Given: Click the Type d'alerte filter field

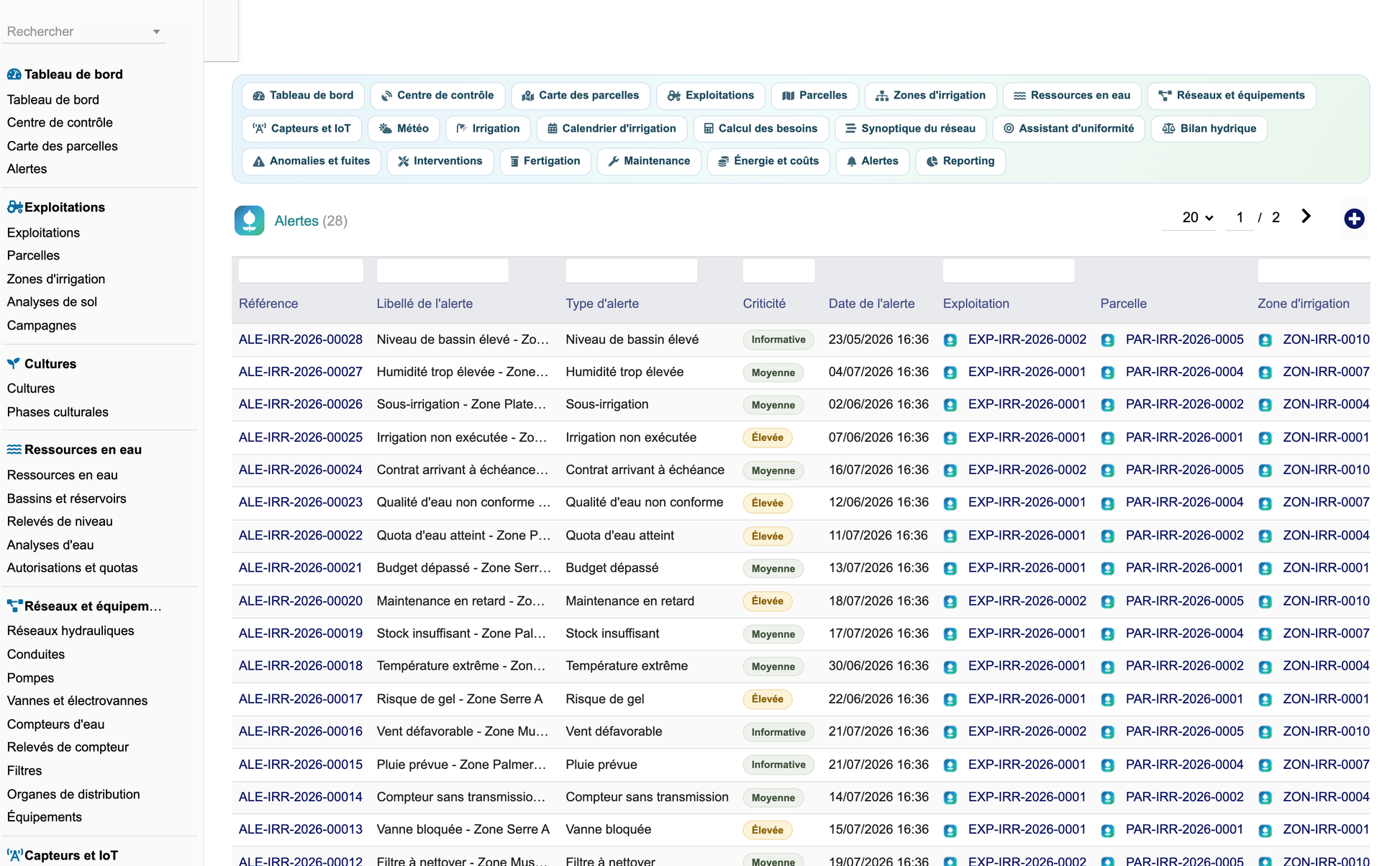Looking at the screenshot, I should tap(632, 271).
